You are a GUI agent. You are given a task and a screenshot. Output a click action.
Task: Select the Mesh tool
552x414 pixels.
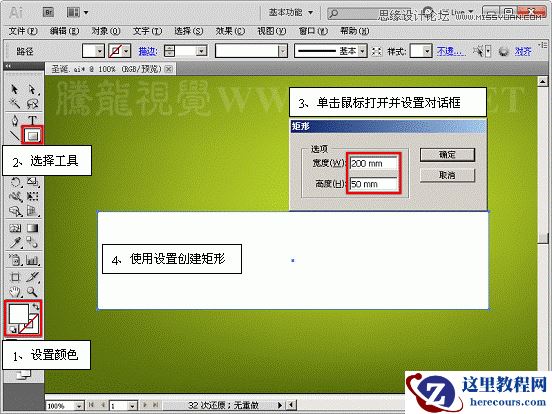tap(15, 228)
